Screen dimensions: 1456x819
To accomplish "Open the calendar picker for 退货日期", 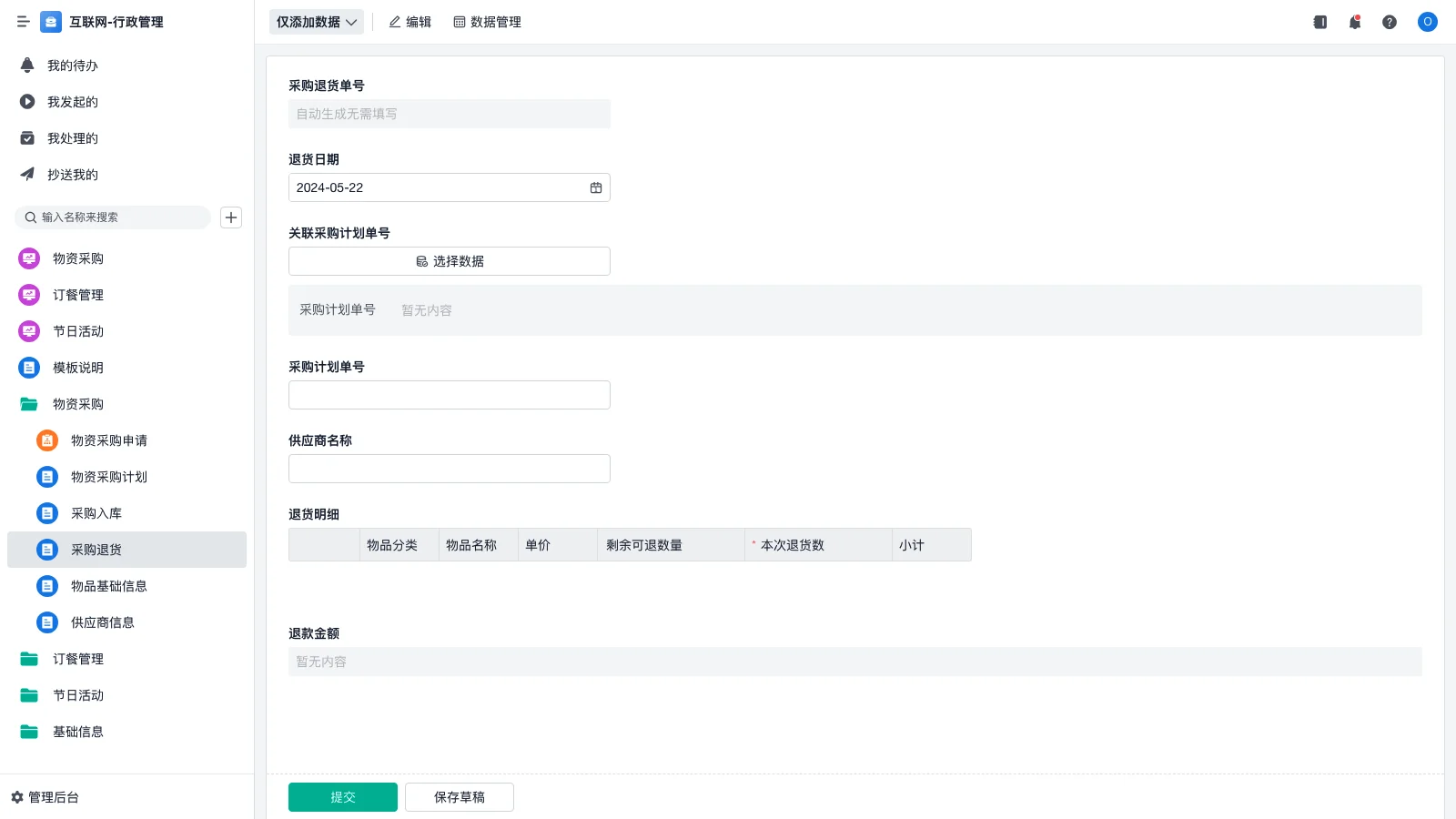I will point(596,187).
